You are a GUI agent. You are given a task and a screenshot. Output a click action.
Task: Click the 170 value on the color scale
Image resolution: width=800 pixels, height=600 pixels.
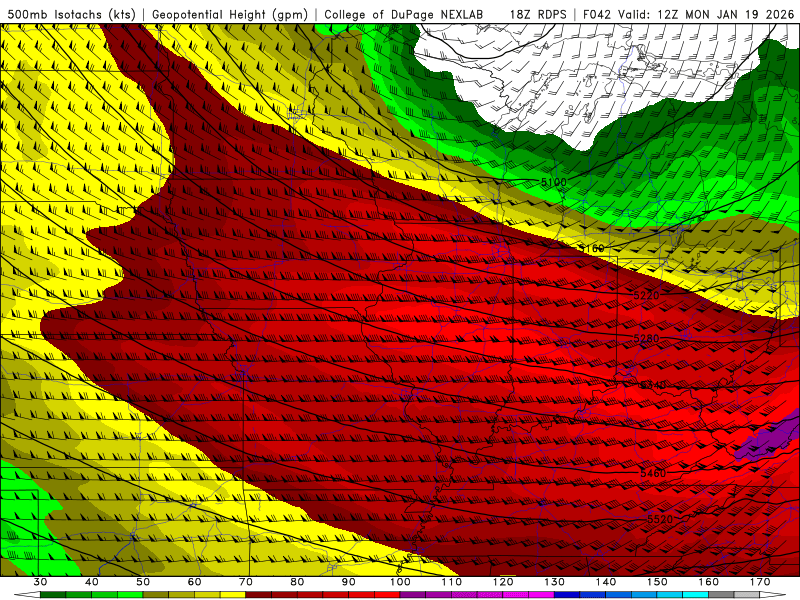click(x=760, y=582)
